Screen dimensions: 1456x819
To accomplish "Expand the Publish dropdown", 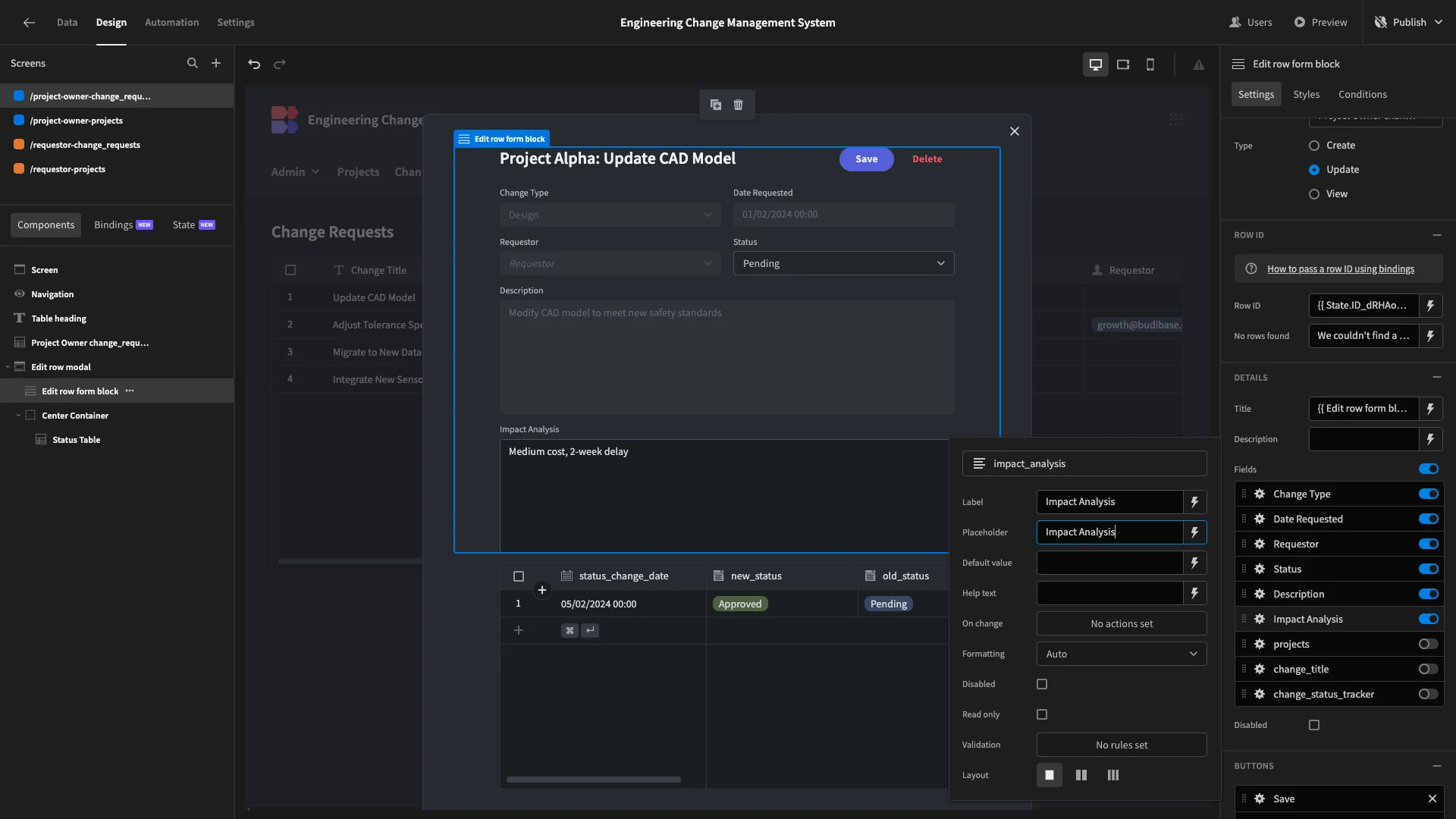I will click(x=1439, y=23).
